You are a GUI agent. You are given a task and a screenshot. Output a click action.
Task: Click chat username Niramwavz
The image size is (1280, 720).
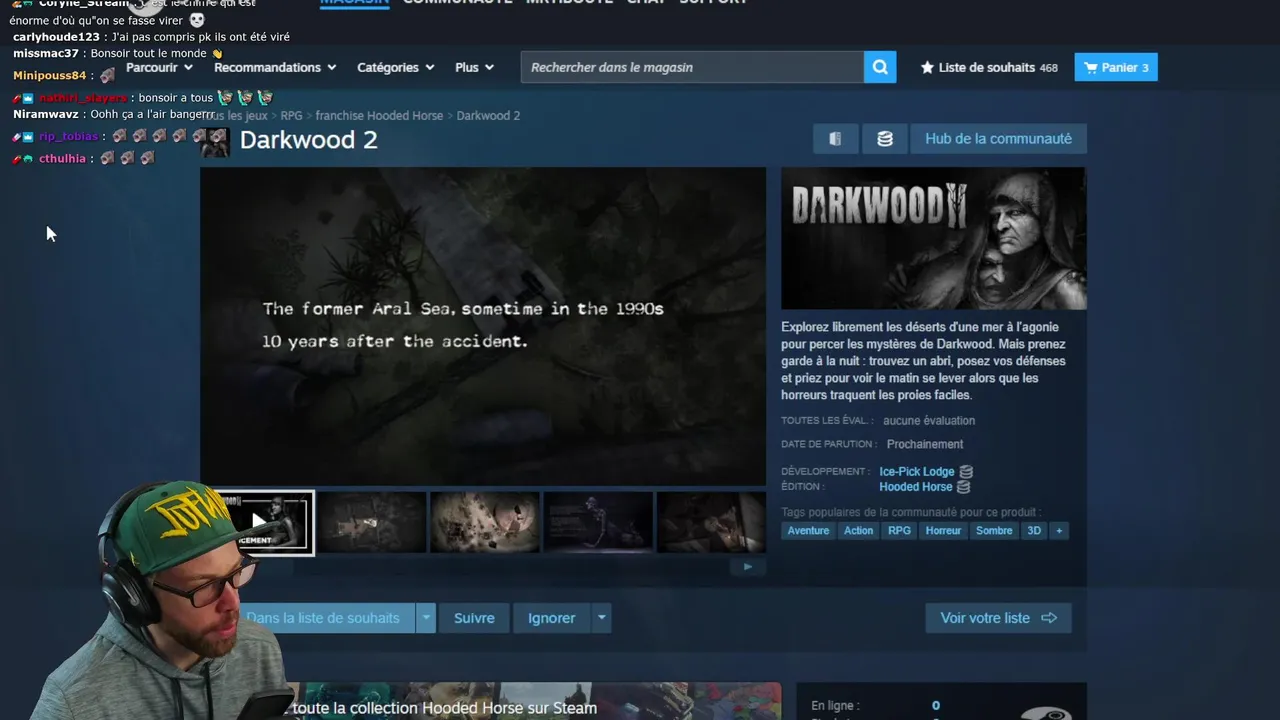coord(46,115)
